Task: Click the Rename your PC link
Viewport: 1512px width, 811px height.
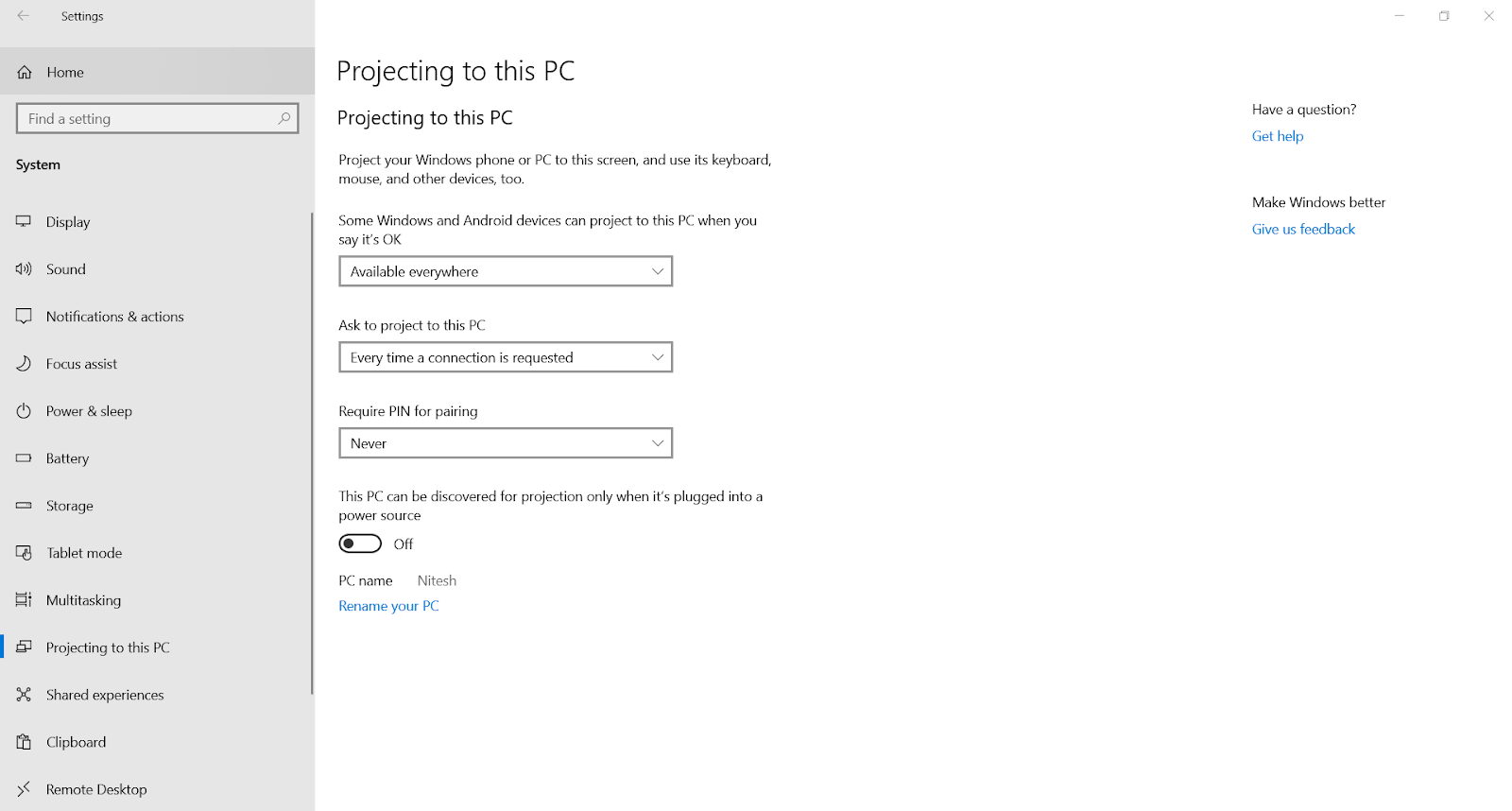Action: (388, 606)
